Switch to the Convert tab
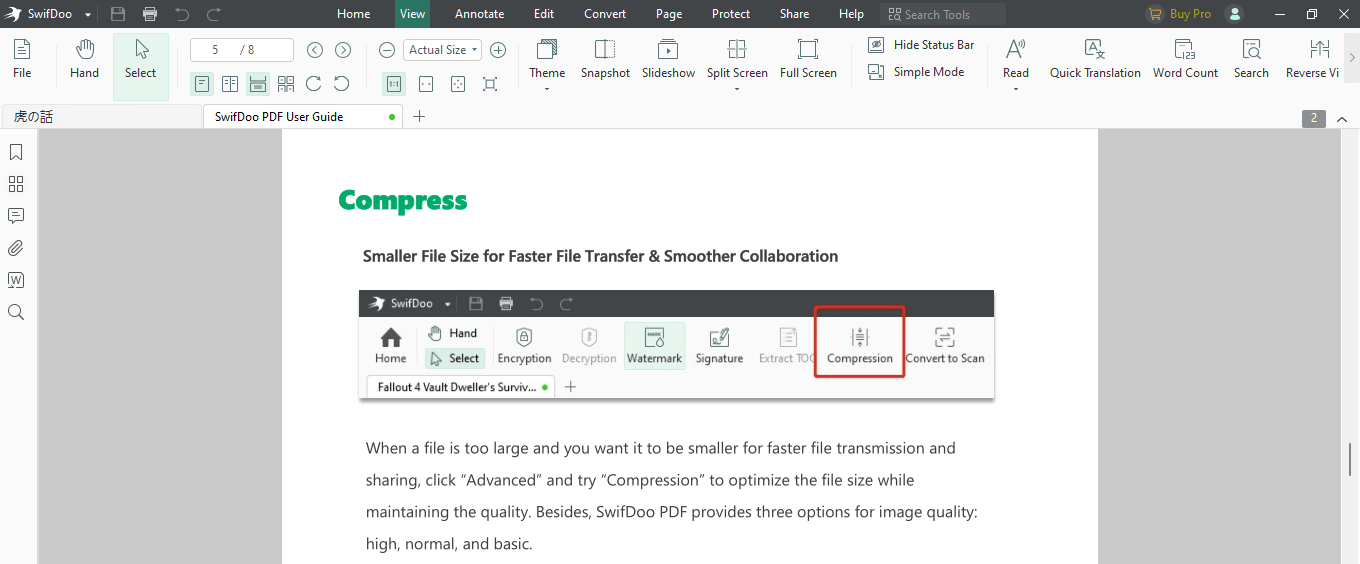1360x564 pixels. click(x=606, y=14)
